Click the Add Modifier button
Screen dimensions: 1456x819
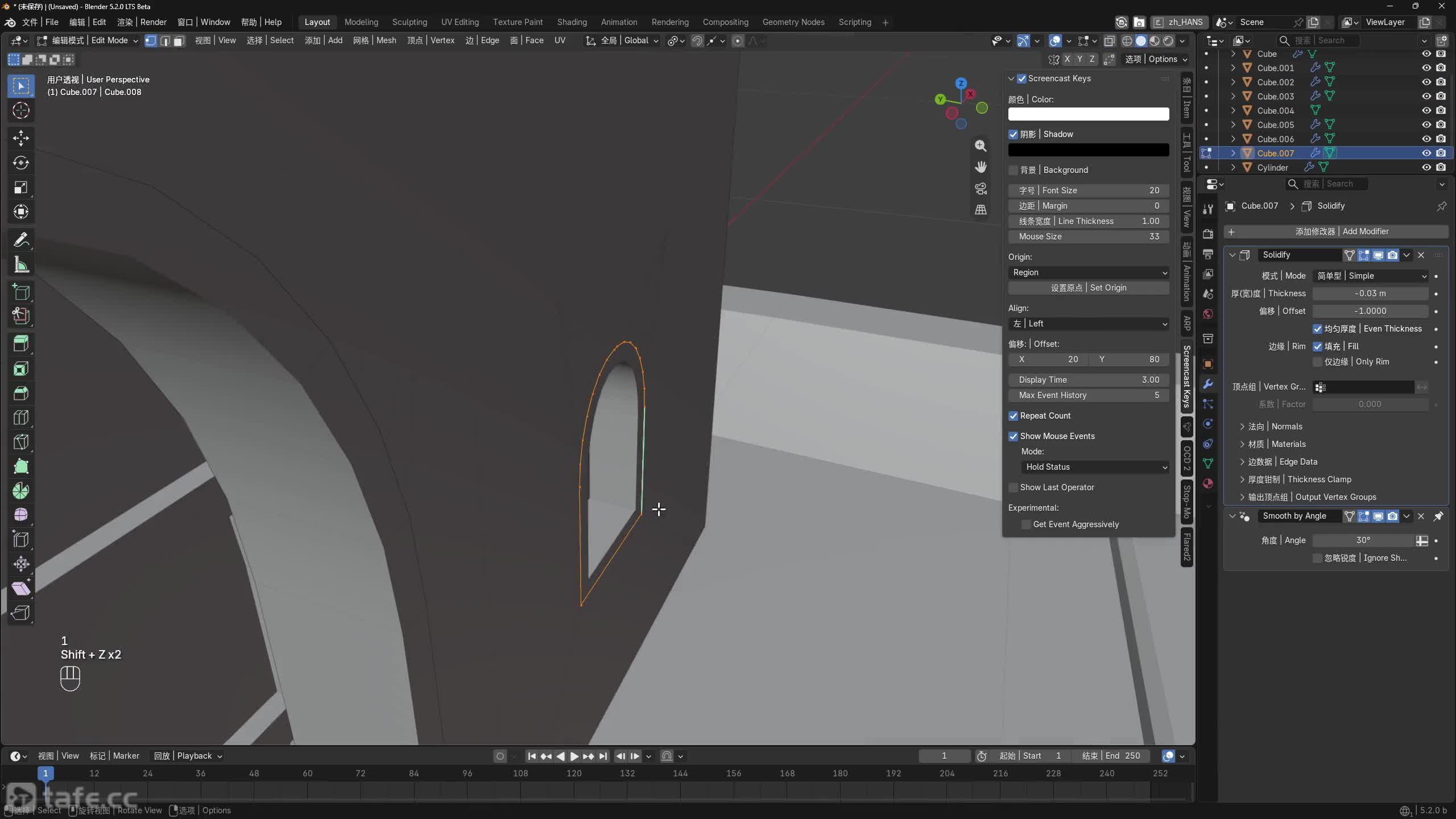point(1335,231)
